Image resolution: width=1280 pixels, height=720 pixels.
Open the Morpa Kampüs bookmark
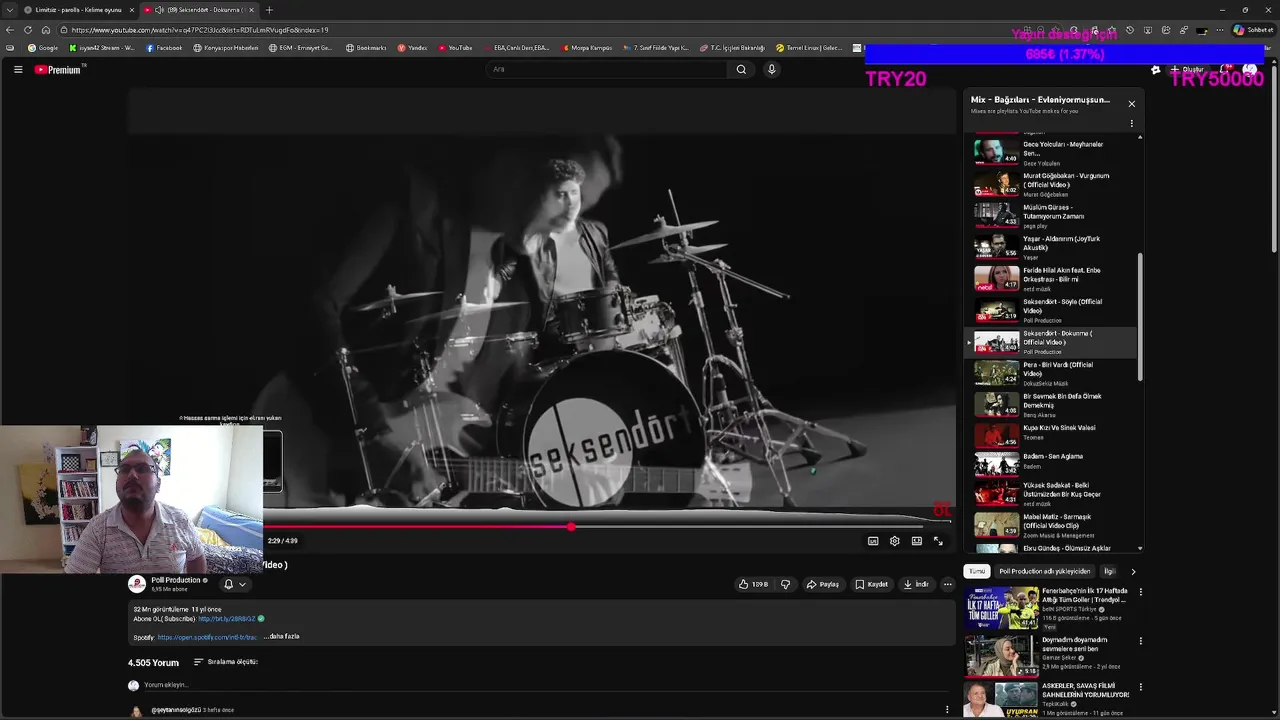click(x=587, y=48)
